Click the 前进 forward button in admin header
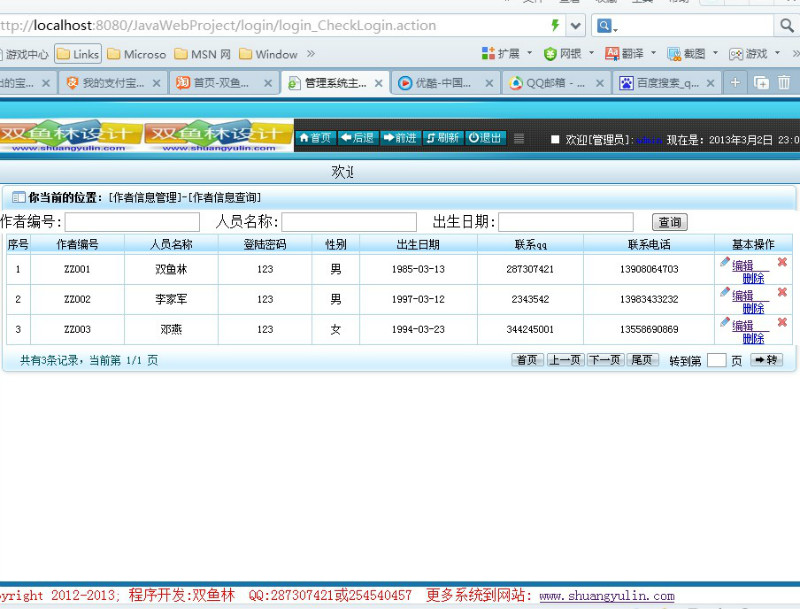The height and width of the screenshot is (609, 800). click(400, 138)
